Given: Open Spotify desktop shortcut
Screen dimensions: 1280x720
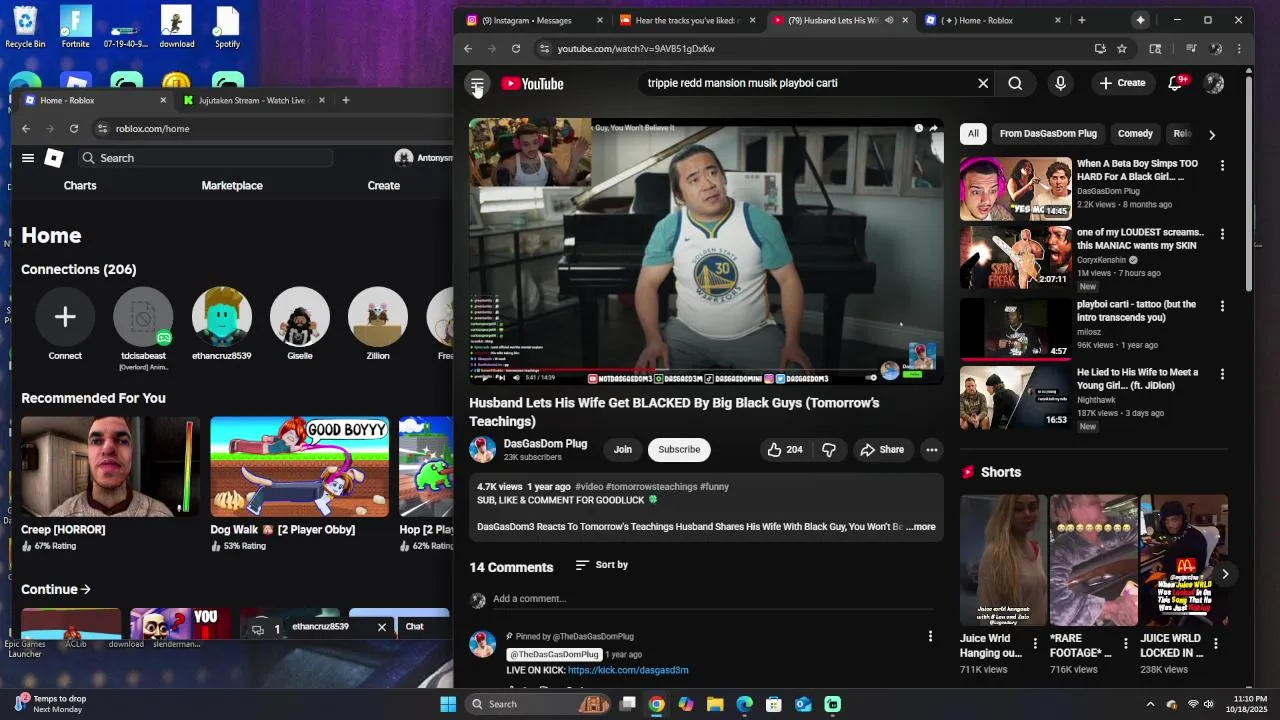Looking at the screenshot, I should (x=227, y=26).
